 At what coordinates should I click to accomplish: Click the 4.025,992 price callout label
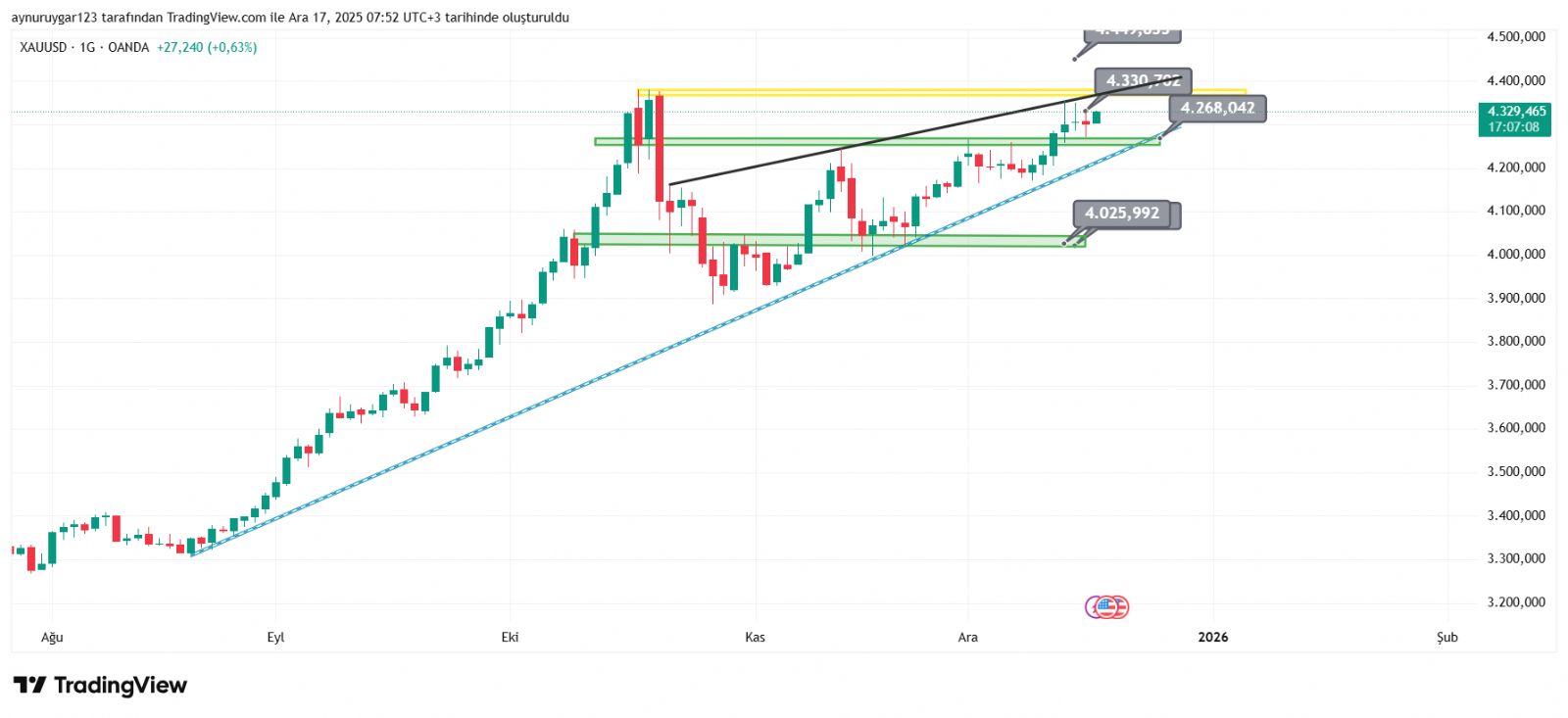(1122, 214)
